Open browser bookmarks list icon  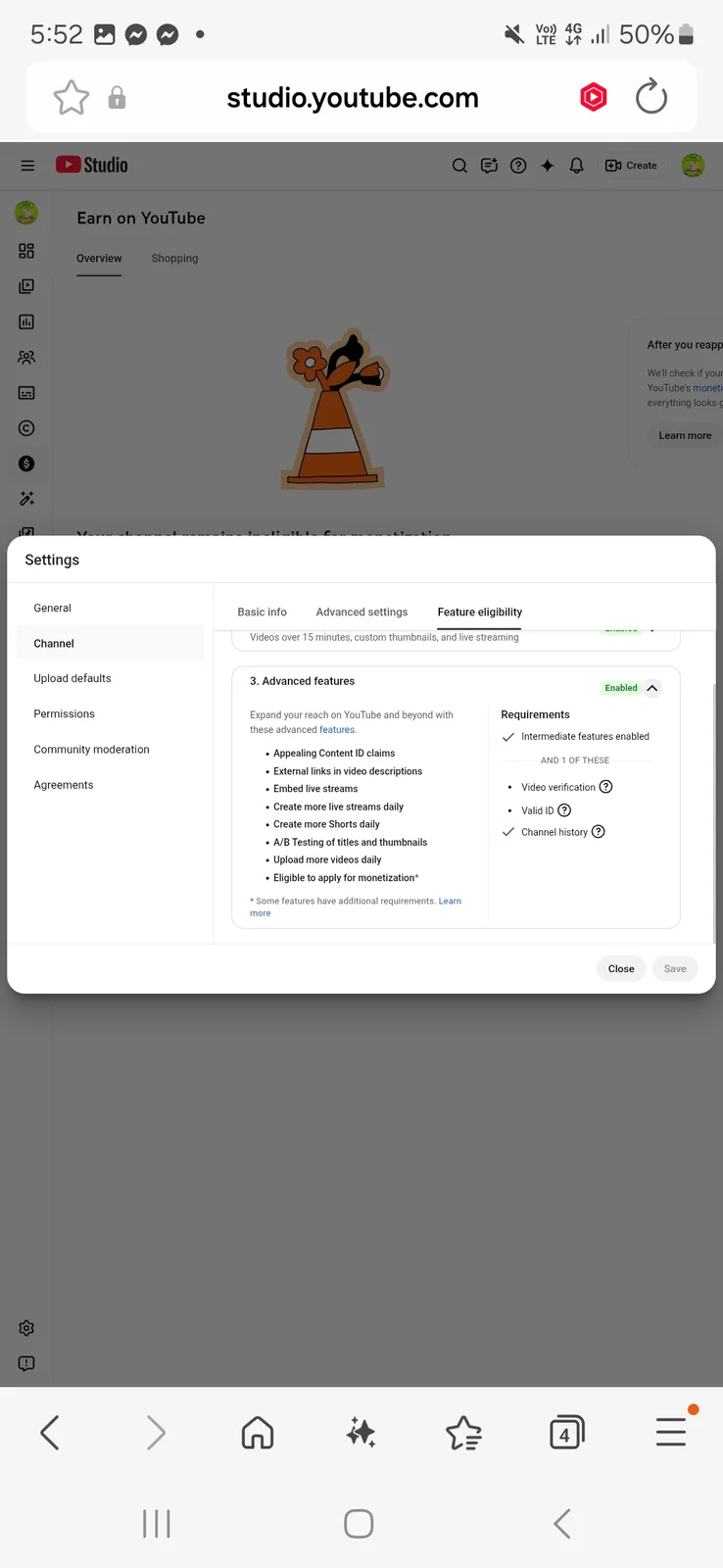pos(463,1433)
